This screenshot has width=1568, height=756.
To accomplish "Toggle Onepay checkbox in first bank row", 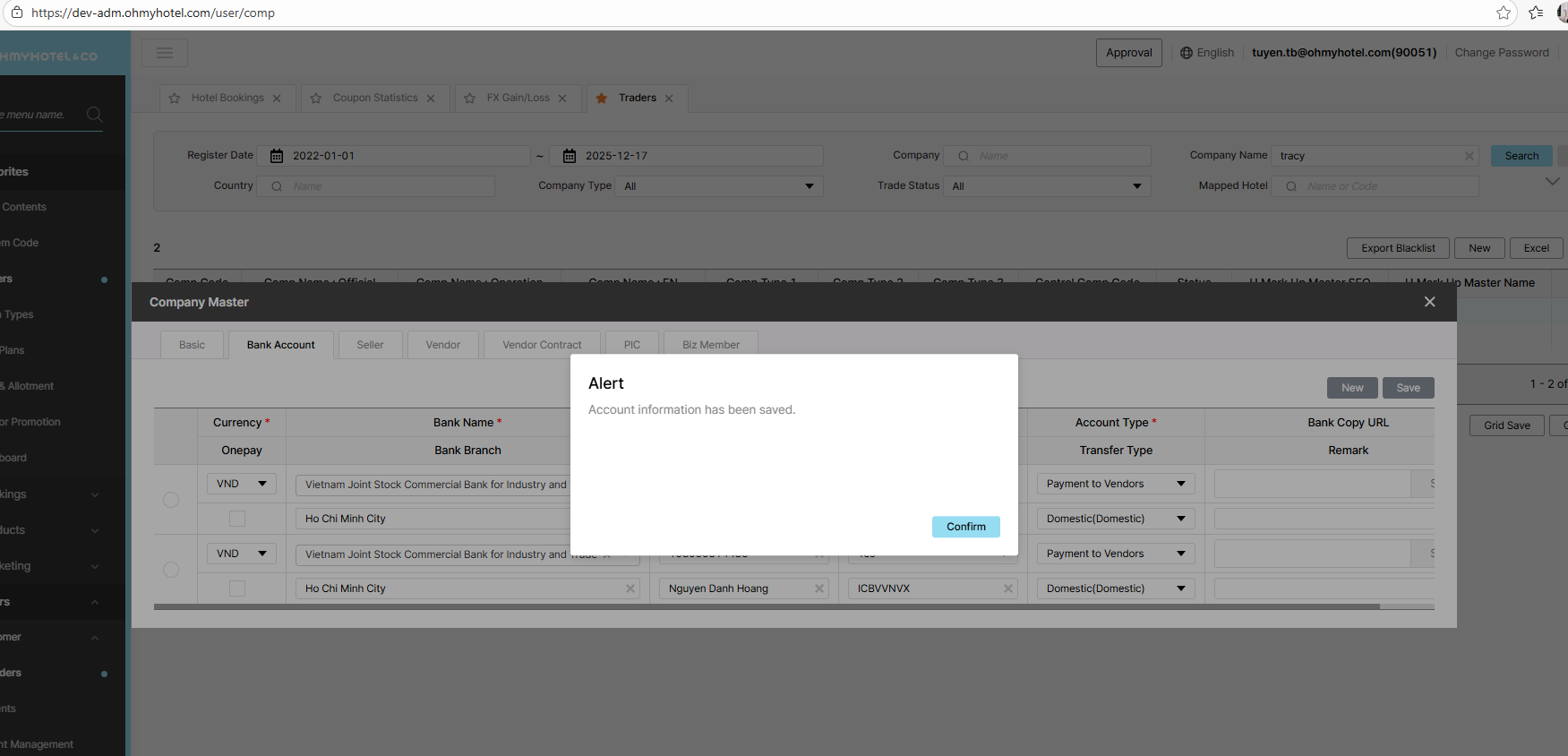I will [x=237, y=519].
